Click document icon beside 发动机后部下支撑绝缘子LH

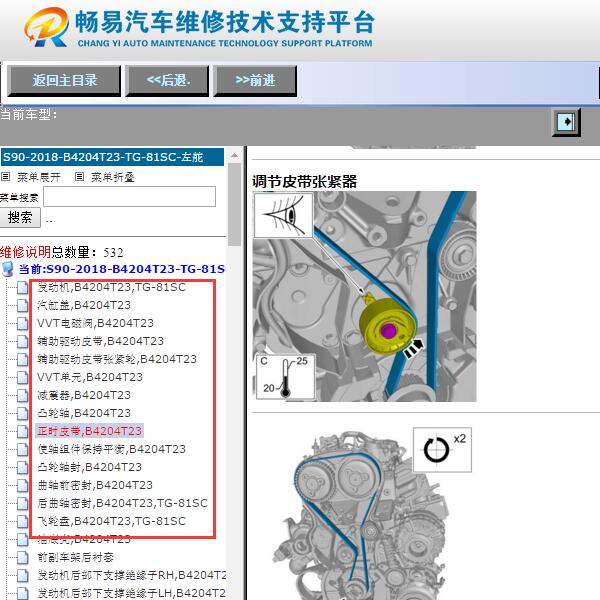point(23,593)
